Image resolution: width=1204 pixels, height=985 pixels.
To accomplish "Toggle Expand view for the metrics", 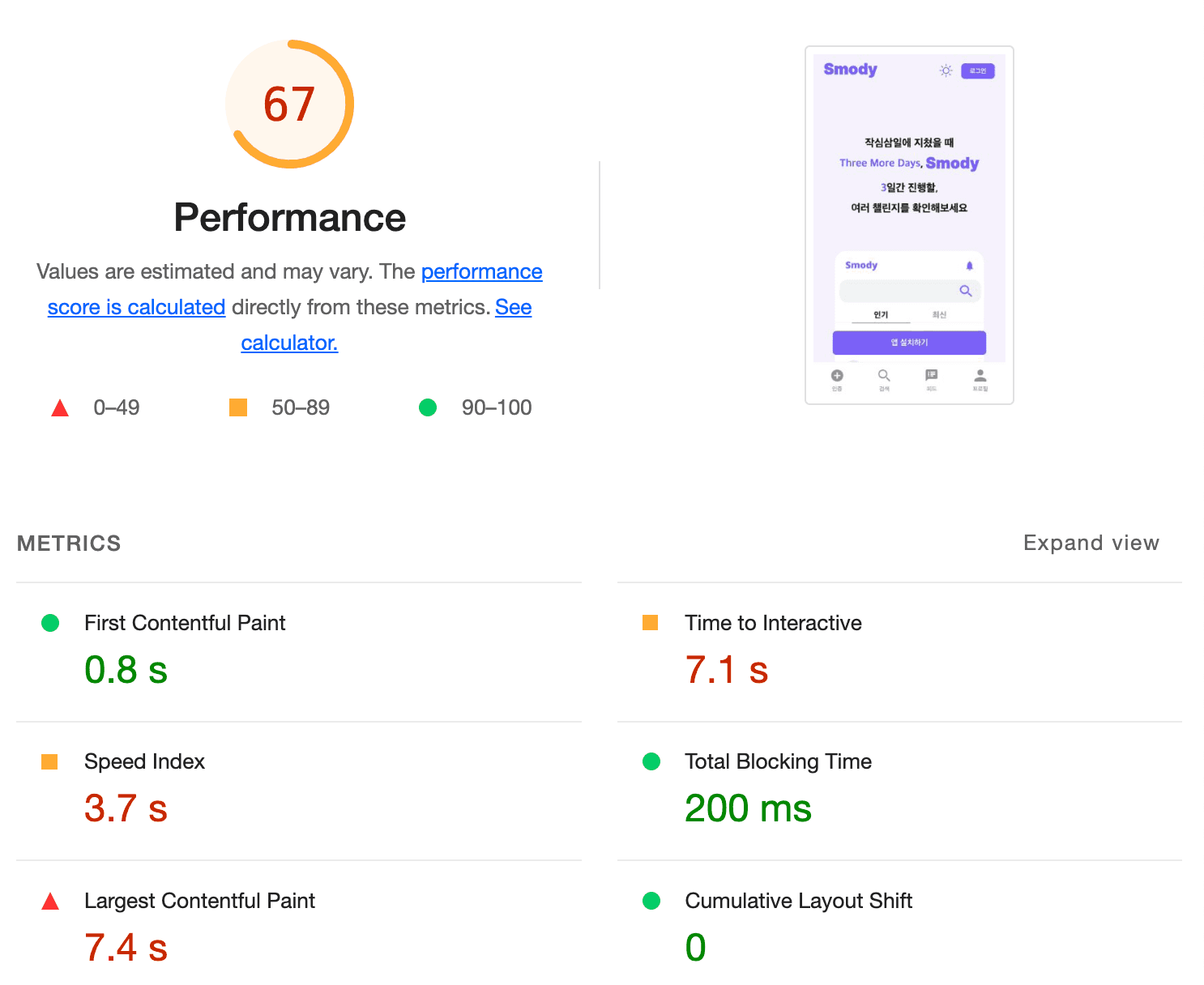I will [x=1091, y=543].
